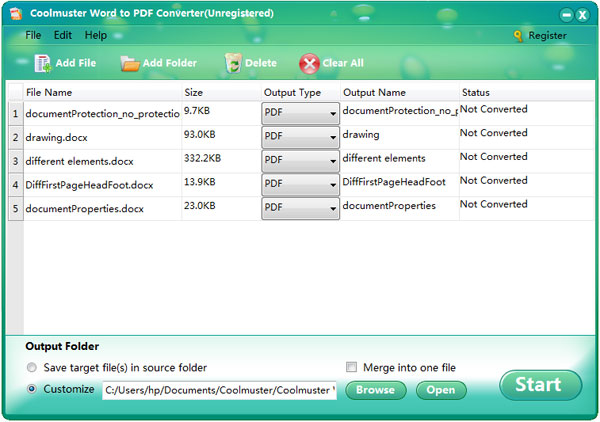
Task: Click the output folder path field
Action: [219, 390]
